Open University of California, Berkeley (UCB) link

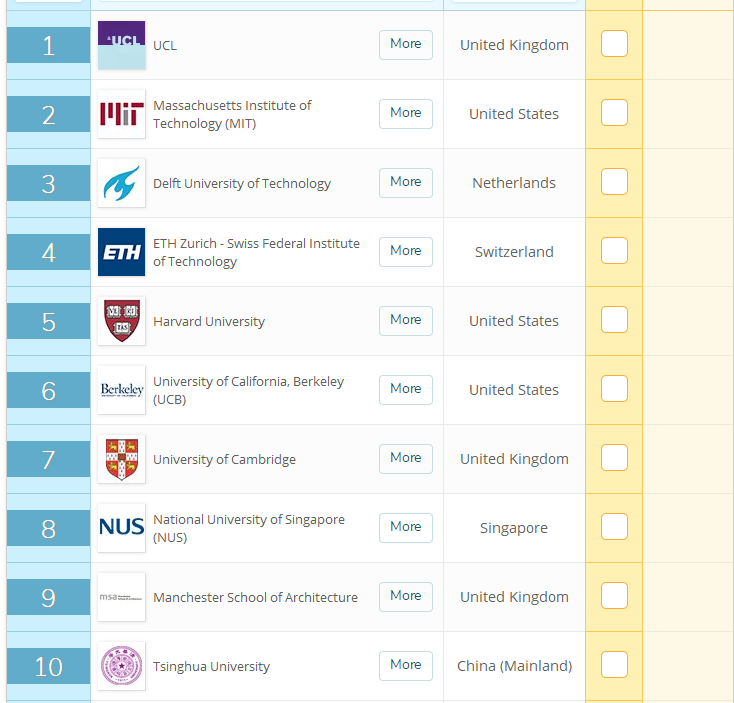[249, 390]
